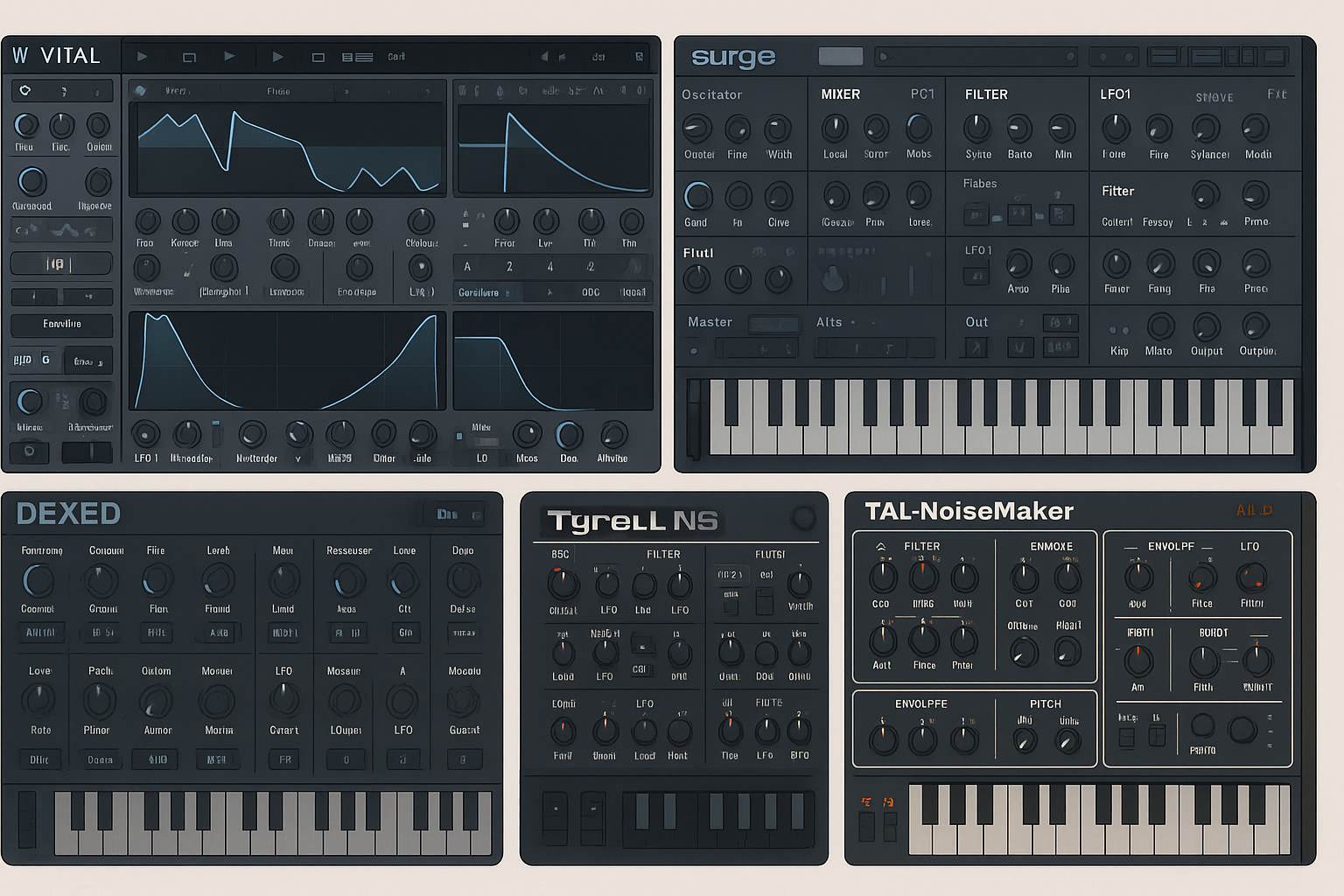This screenshot has width=1344, height=896.
Task: Click the Fonvliue button in Vital's left panel
Action: [61, 325]
